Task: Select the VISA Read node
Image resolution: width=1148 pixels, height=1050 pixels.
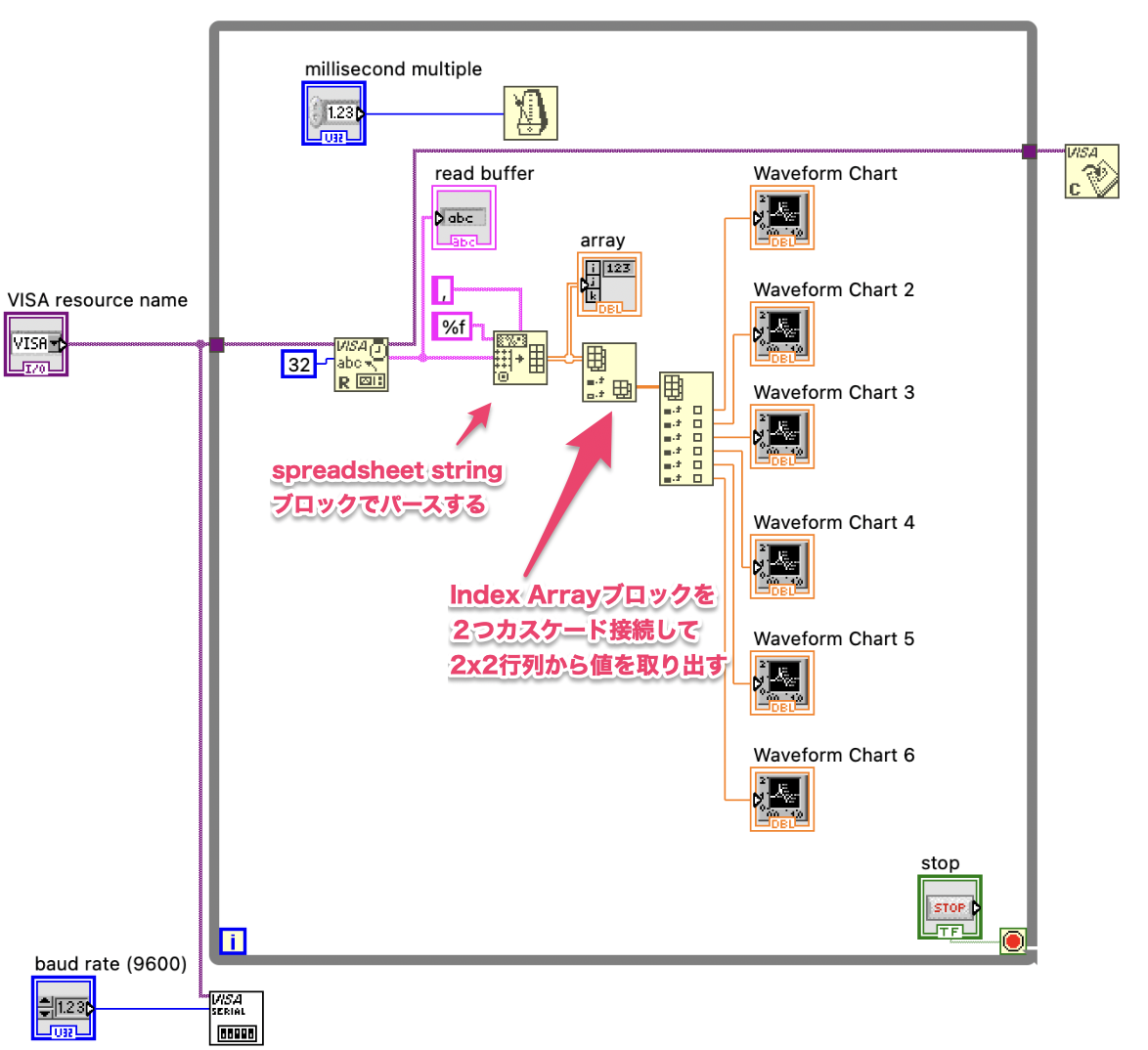Action: 361,364
